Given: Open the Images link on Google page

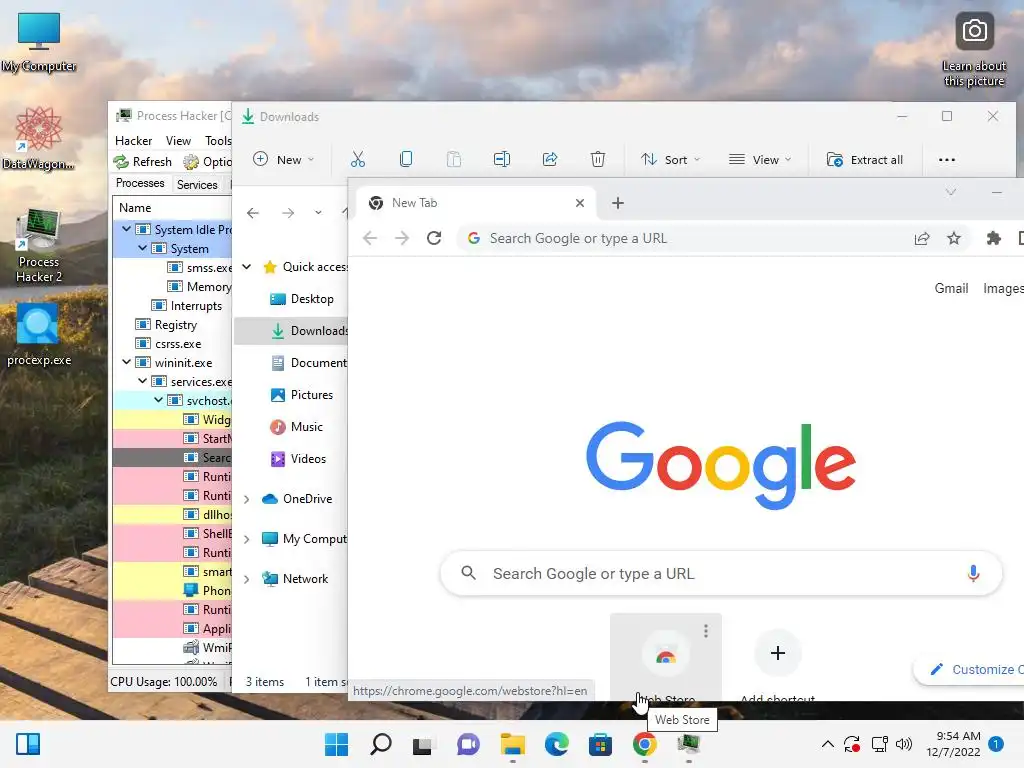Looking at the screenshot, I should pos(1003,288).
